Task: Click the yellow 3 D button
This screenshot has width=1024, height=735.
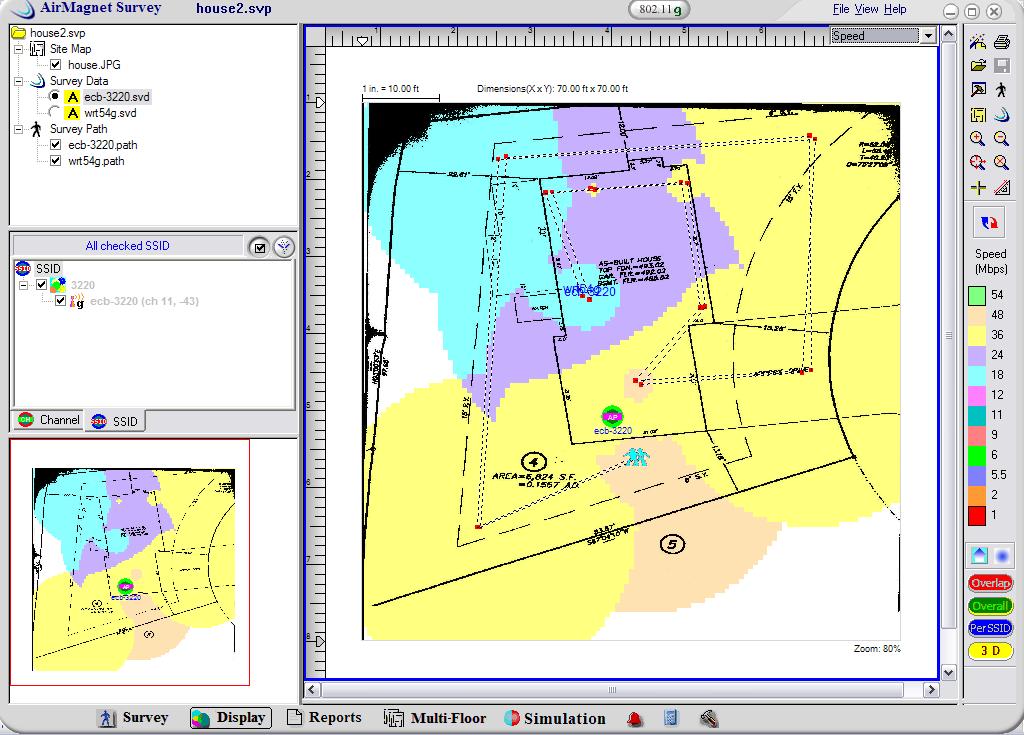Action: click(990, 651)
